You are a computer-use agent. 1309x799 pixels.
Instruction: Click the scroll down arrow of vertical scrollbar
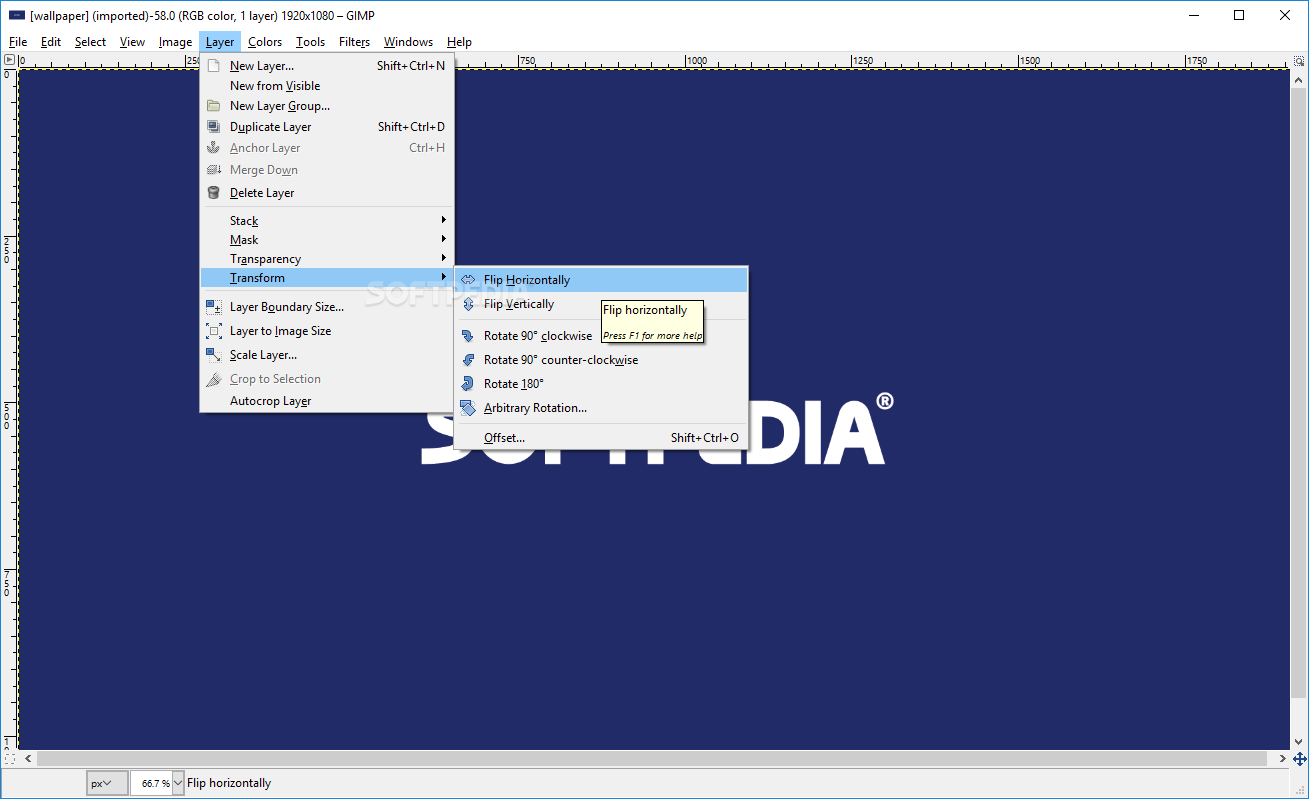[x=1299, y=742]
